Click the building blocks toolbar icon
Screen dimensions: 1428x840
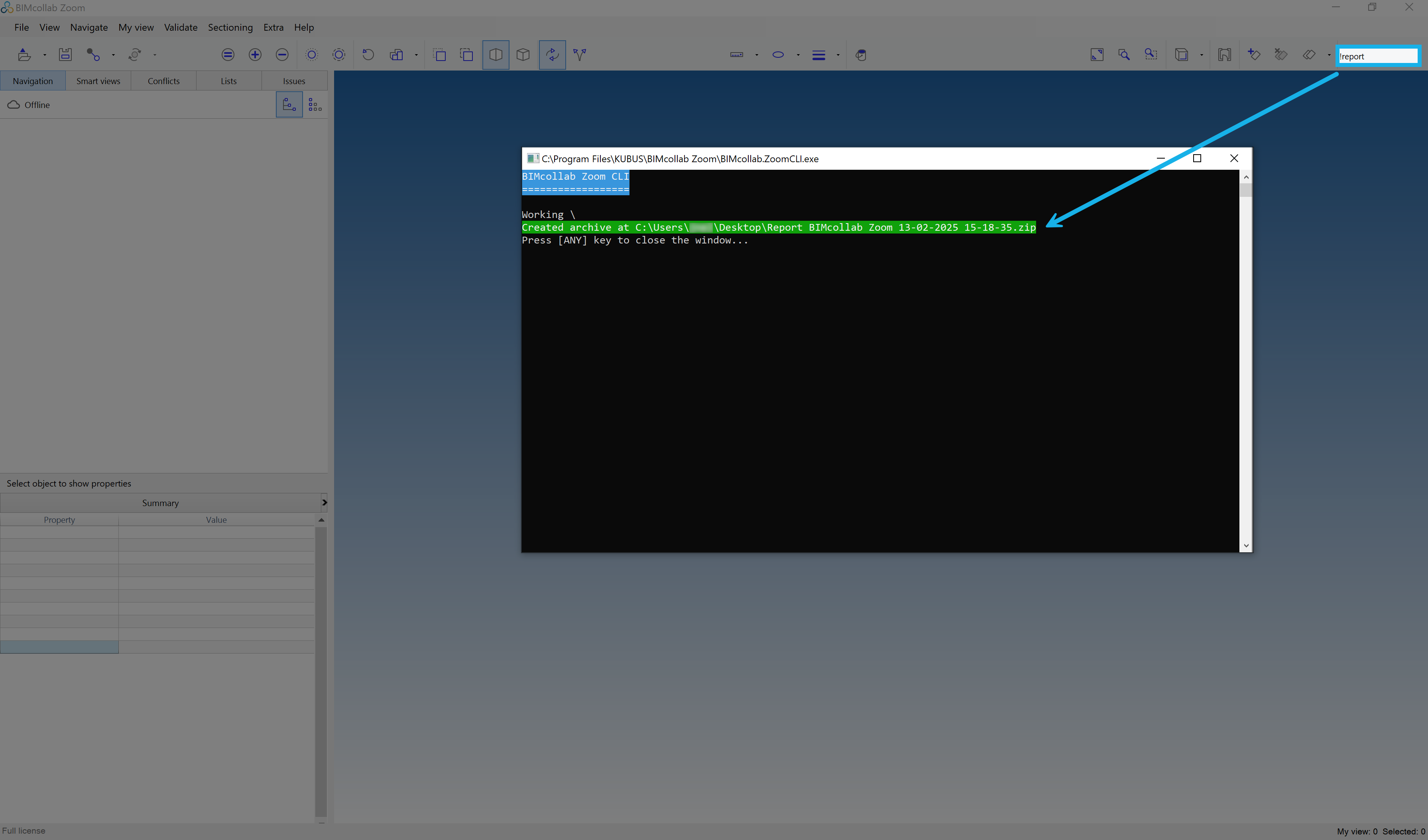[396, 55]
